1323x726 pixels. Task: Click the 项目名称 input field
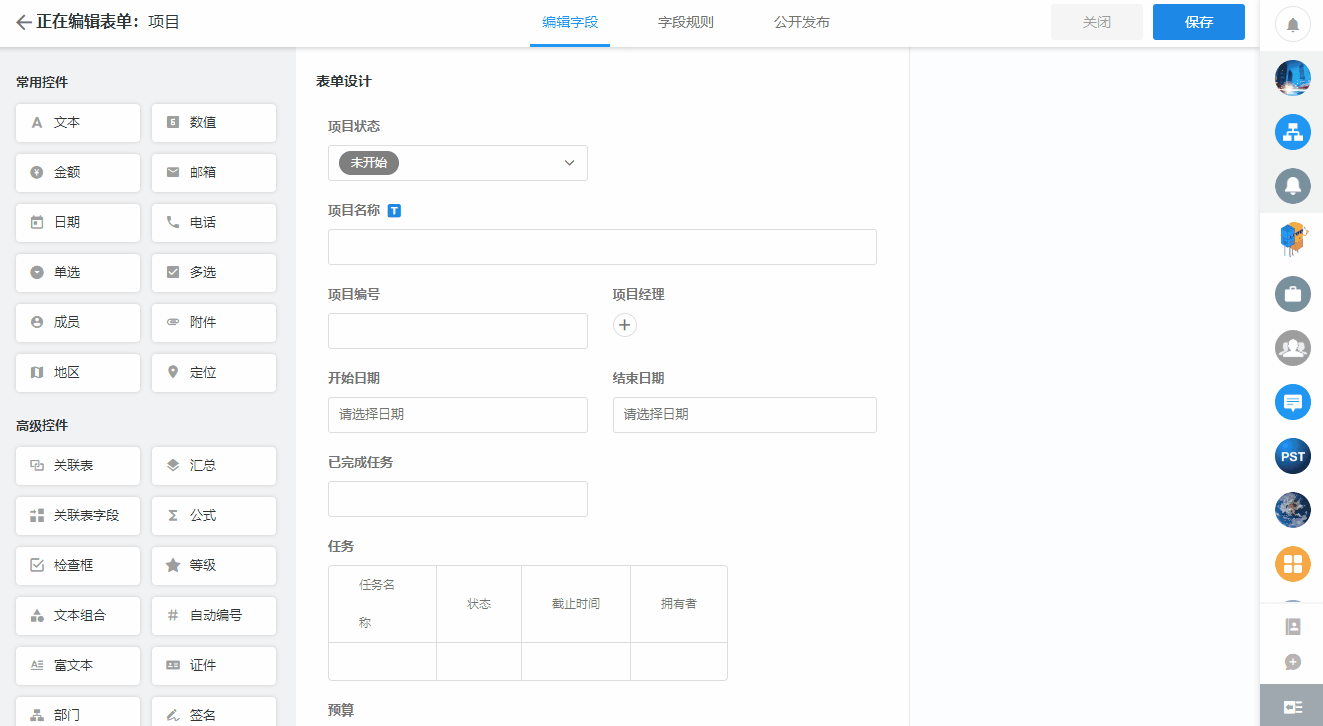click(602, 247)
